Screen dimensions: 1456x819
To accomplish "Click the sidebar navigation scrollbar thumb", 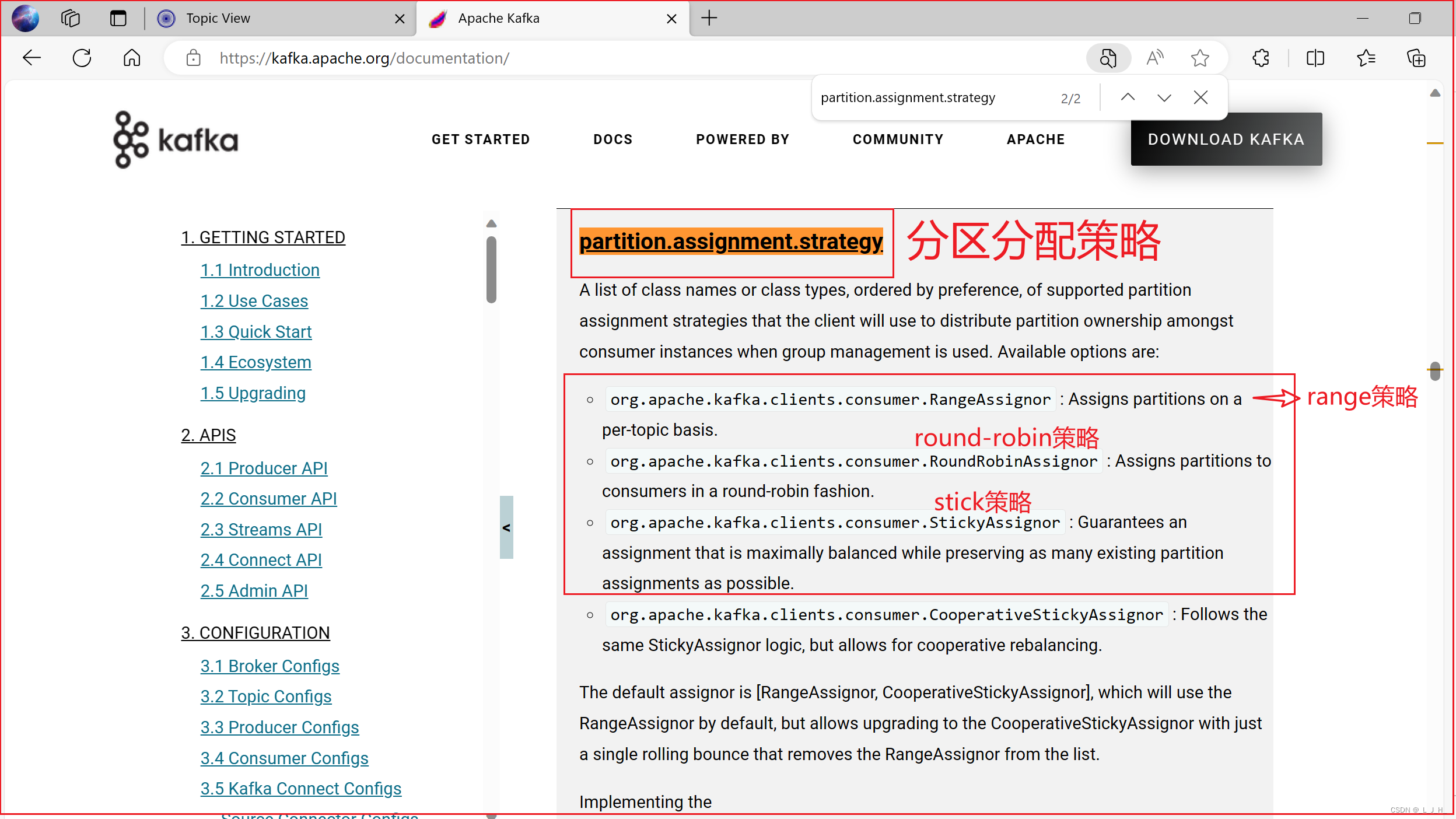I will pos(491,269).
